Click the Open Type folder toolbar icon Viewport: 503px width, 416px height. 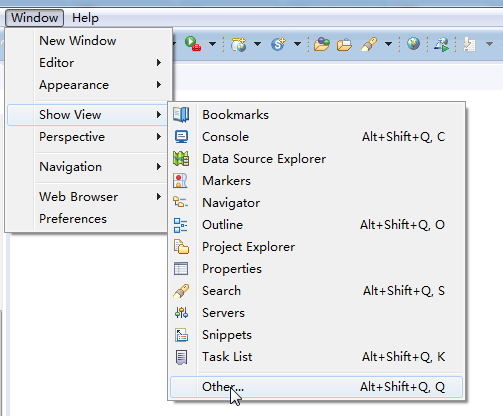pyautogui.click(x=322, y=44)
